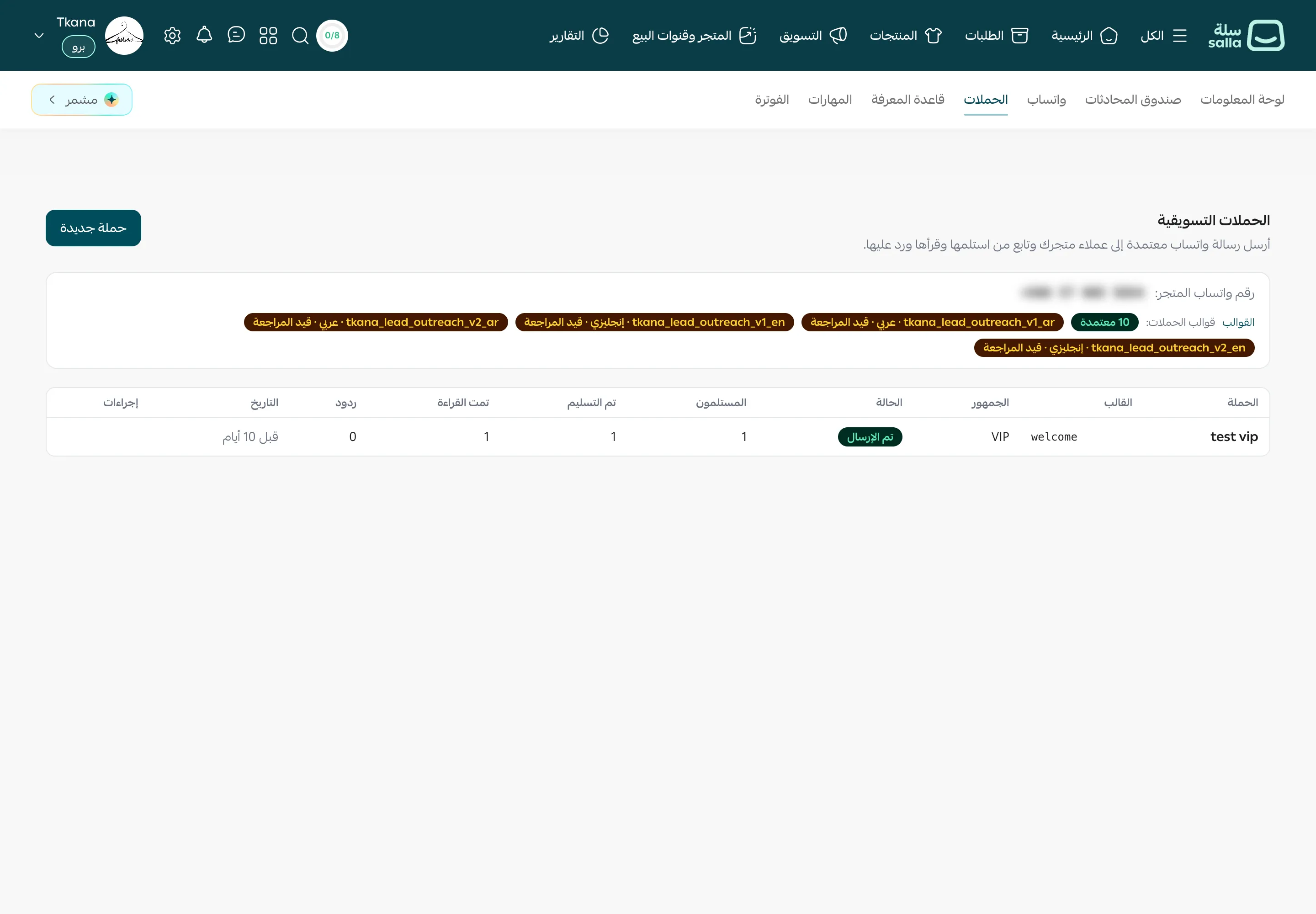The width and height of the screenshot is (1316, 914).
Task: Open the test vip campaign row
Action: pyautogui.click(x=658, y=437)
